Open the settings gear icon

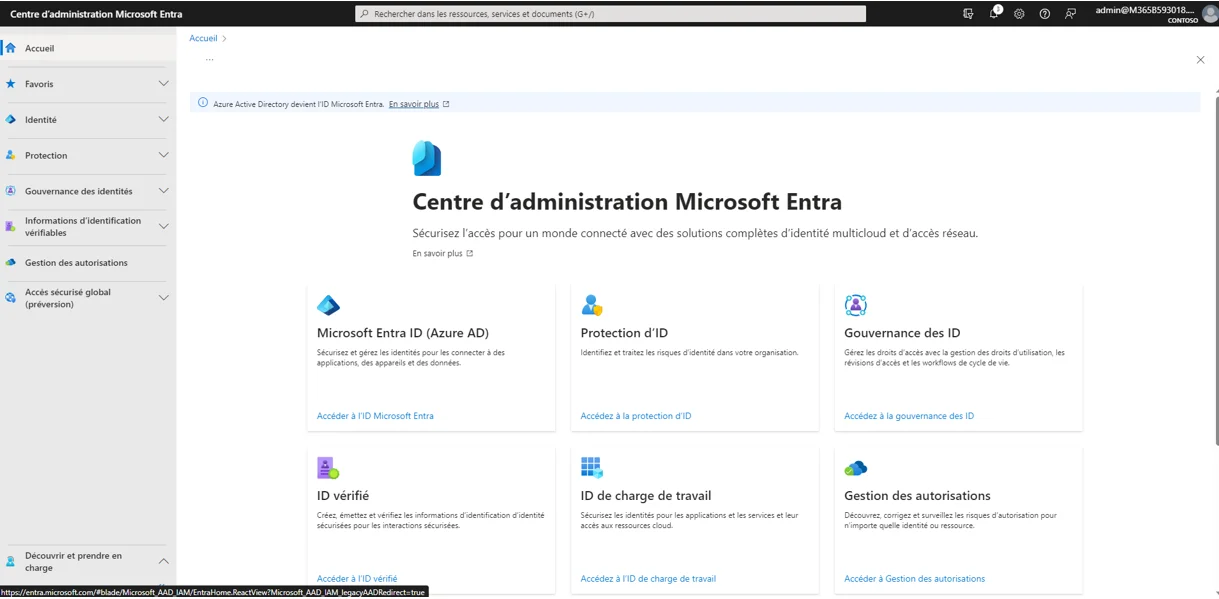click(x=1019, y=14)
